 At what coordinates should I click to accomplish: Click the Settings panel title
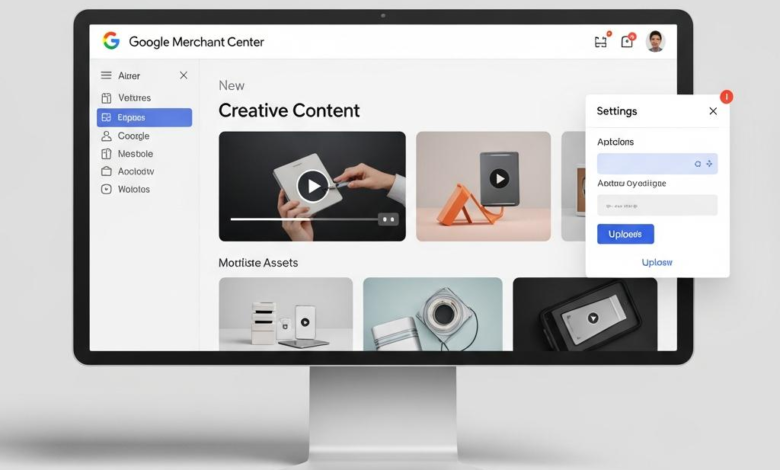click(617, 111)
